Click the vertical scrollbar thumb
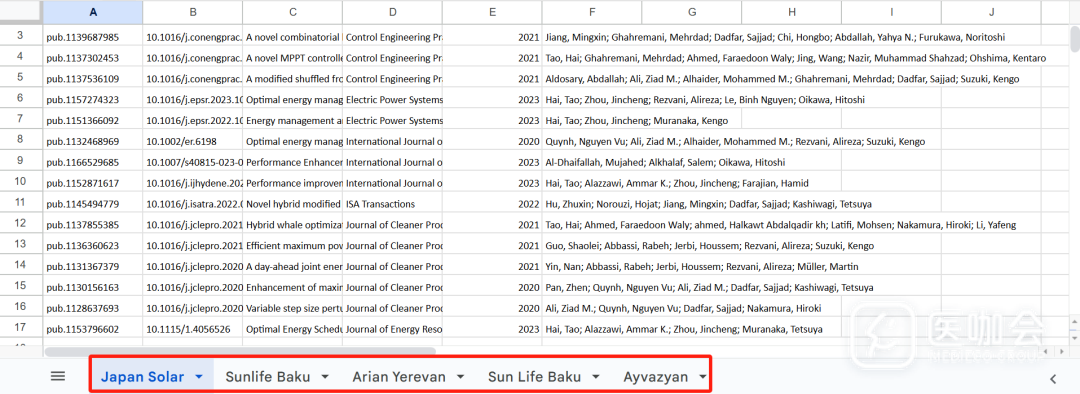1080x394 pixels. pos(1074,38)
